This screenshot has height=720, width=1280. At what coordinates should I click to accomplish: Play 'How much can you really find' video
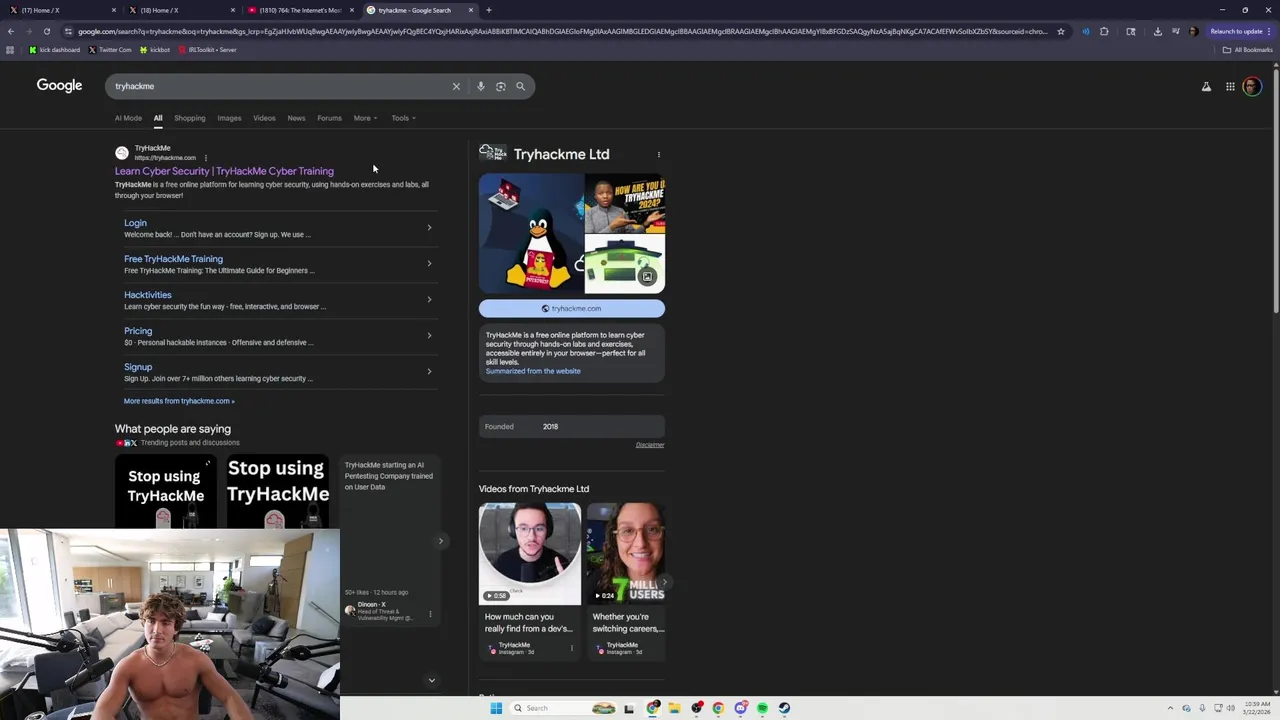tap(530, 554)
